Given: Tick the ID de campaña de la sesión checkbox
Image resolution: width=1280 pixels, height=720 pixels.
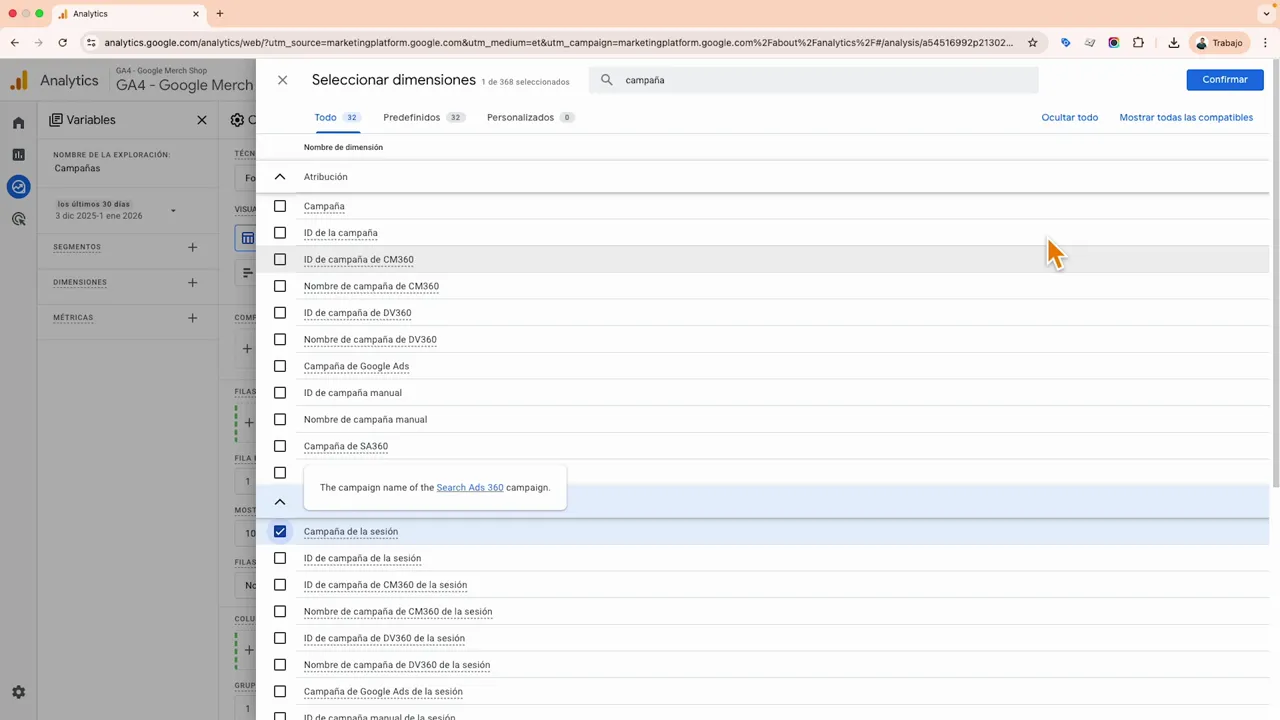Looking at the screenshot, I should [x=280, y=558].
